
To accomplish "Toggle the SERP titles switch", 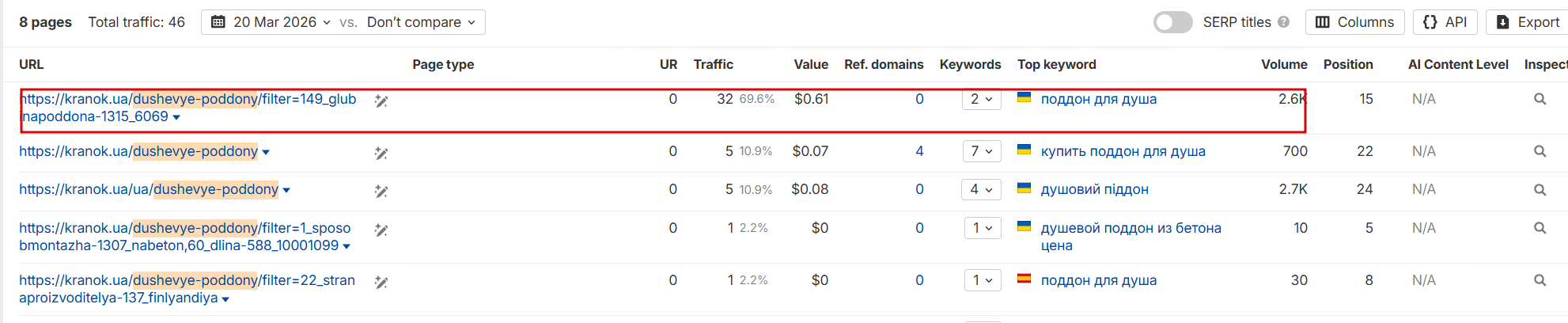I will 1172,22.
